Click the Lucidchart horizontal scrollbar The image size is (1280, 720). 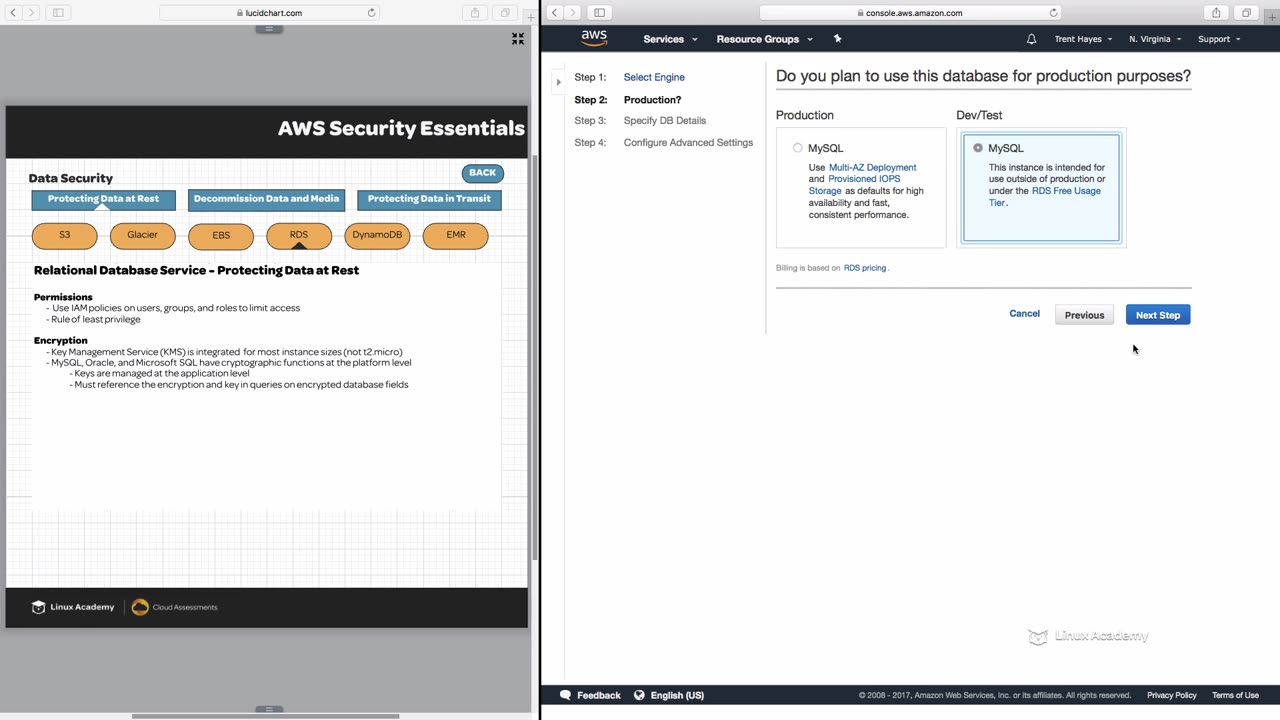click(x=265, y=716)
